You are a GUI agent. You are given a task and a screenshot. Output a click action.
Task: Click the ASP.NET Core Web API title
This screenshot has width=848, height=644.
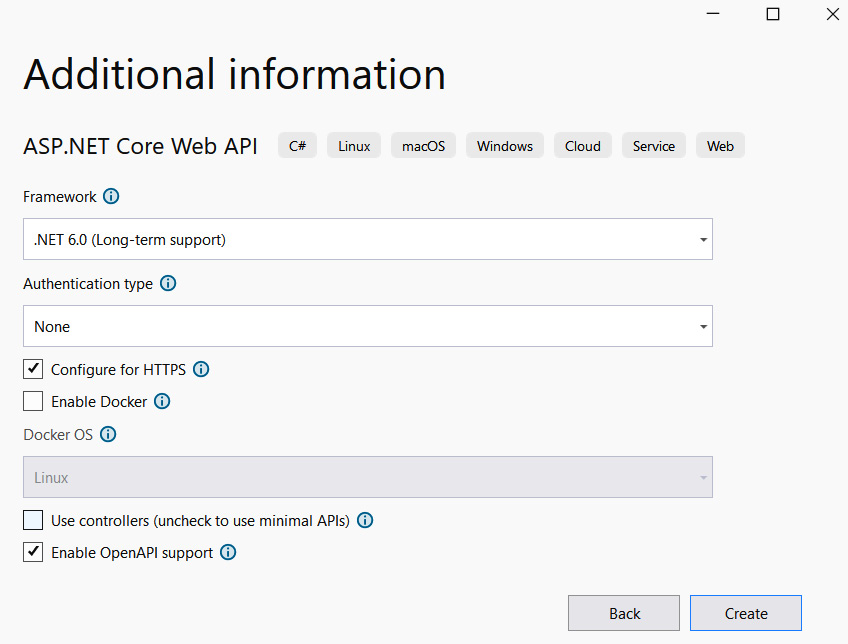click(140, 146)
